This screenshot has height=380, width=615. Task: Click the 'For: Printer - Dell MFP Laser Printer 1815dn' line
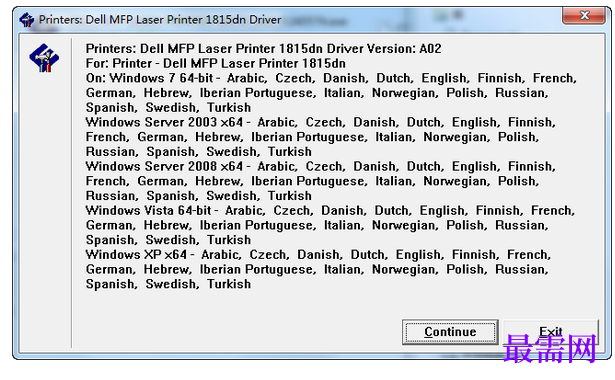click(216, 64)
